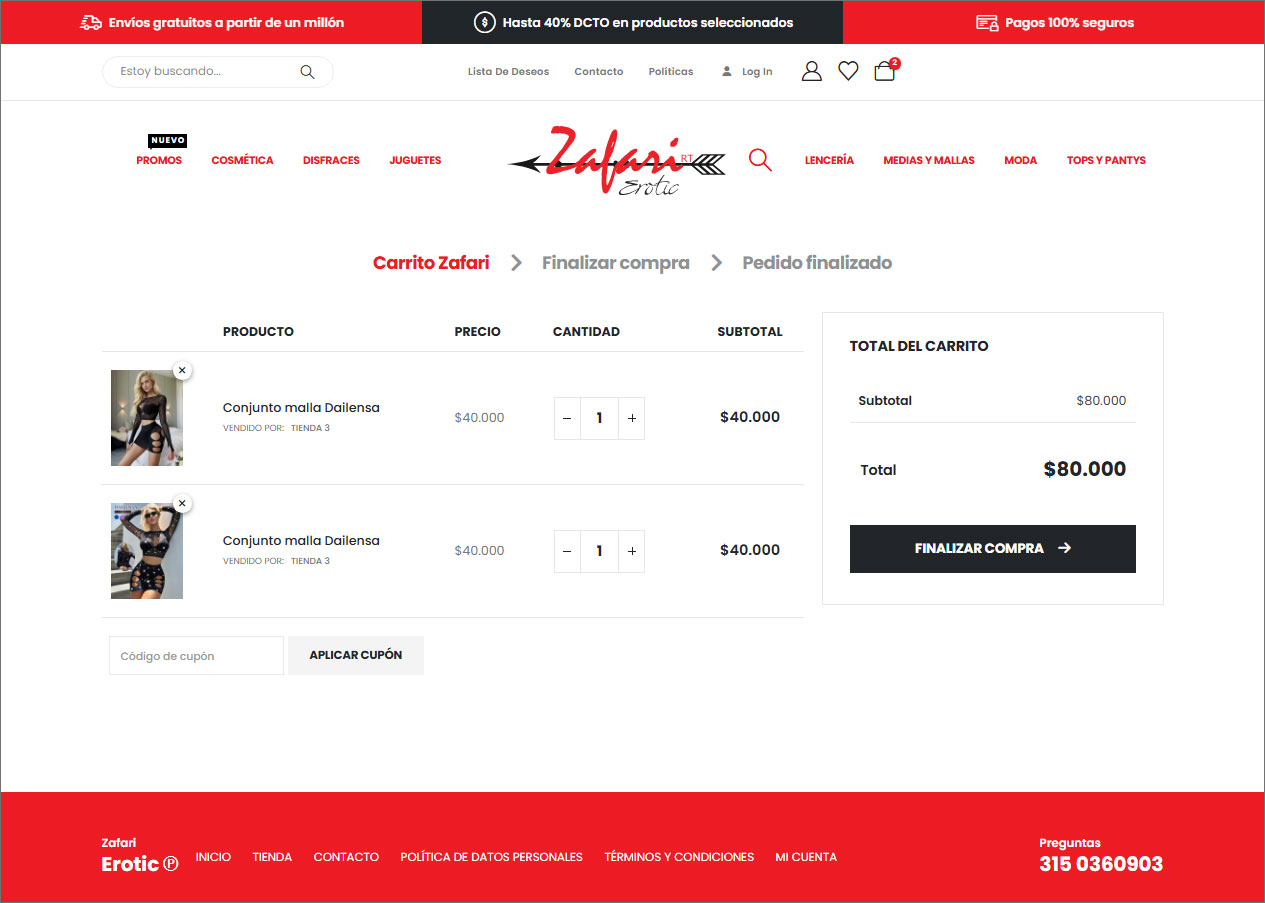Click the Zafari Erotic logo
Screen dimensions: 1265x903
[616, 161]
